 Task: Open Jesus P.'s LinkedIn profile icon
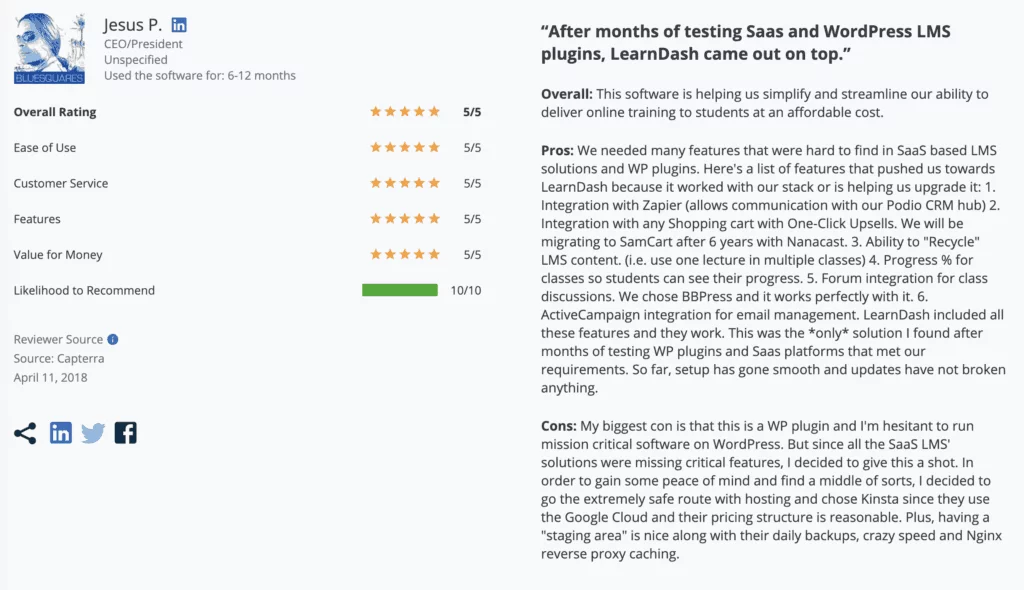pos(179,25)
